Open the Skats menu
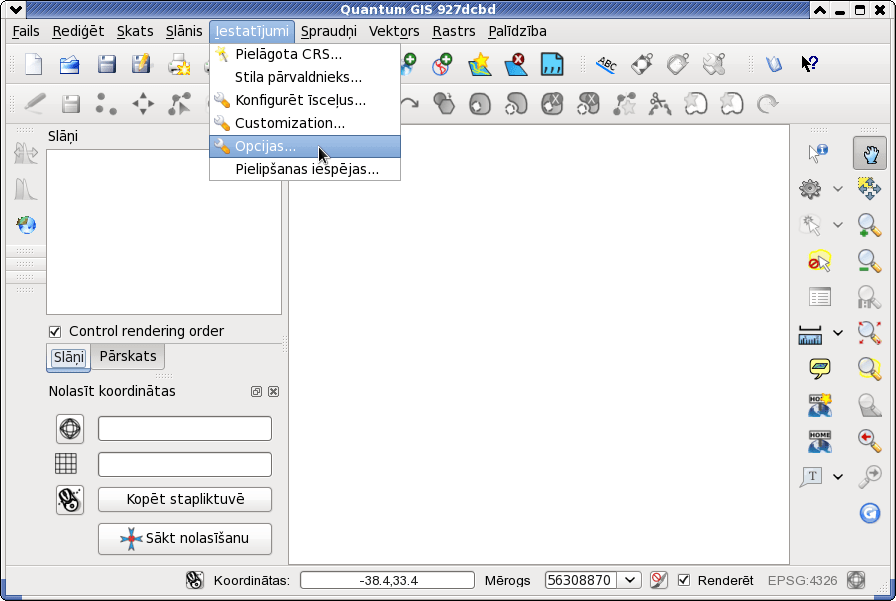The image size is (896, 601). [135, 31]
